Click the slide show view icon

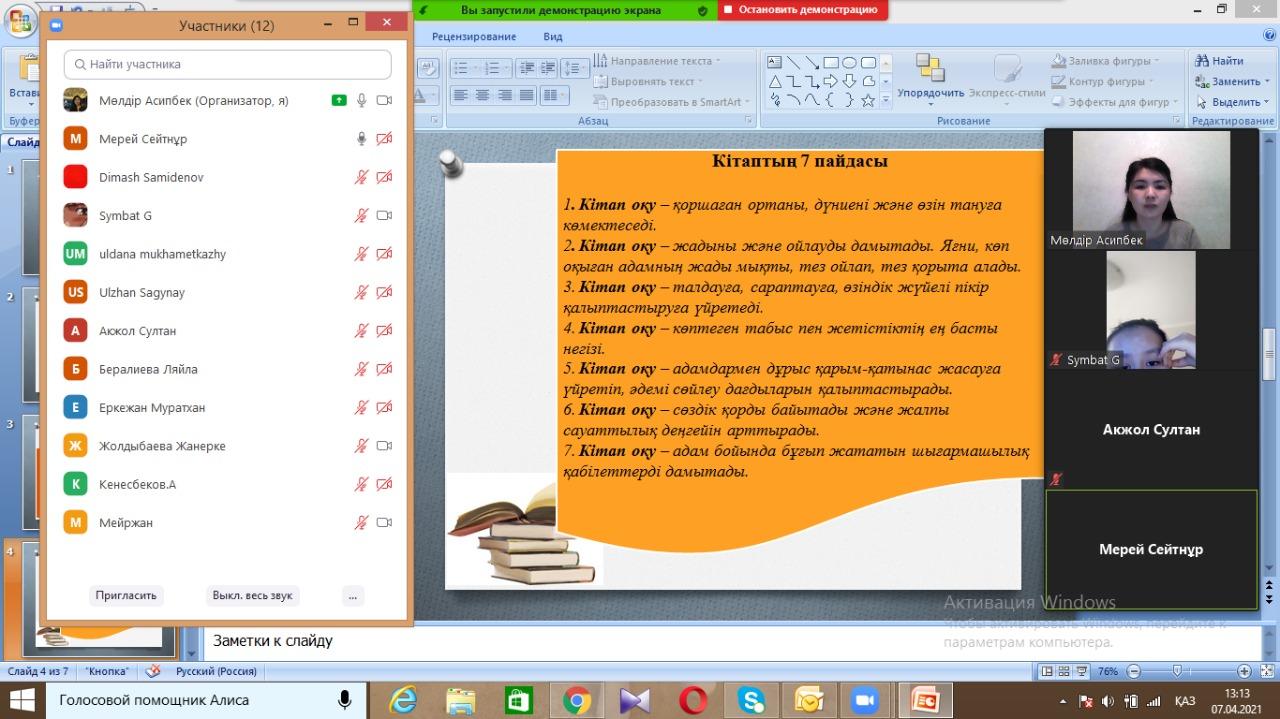coord(1084,671)
